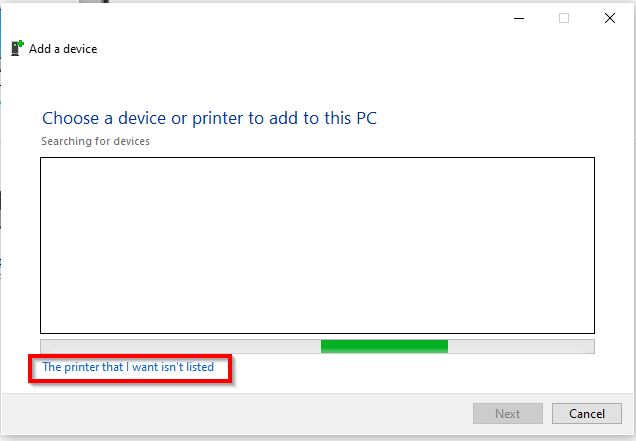Click the greyed-out maximize window icon
This screenshot has height=441, width=636.
[x=564, y=17]
